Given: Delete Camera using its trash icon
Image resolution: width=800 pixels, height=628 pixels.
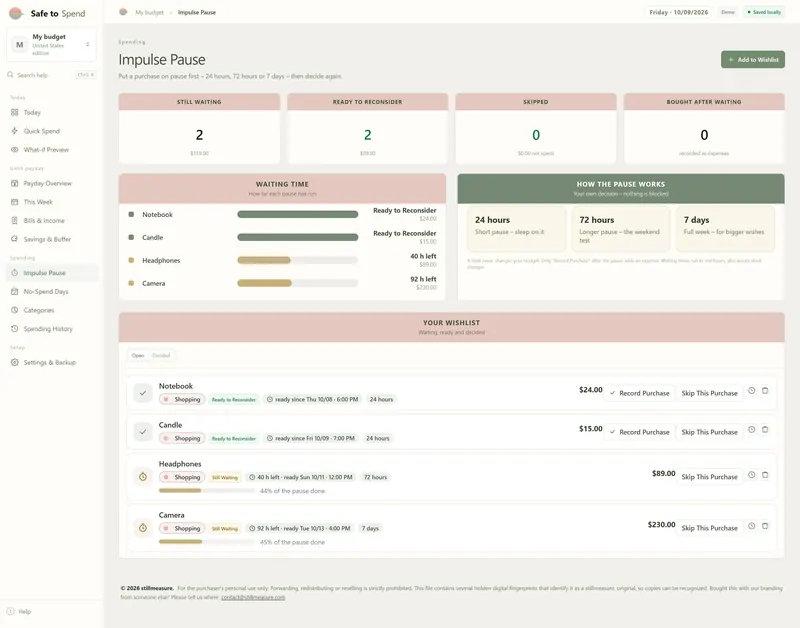Looking at the screenshot, I should [x=765, y=526].
